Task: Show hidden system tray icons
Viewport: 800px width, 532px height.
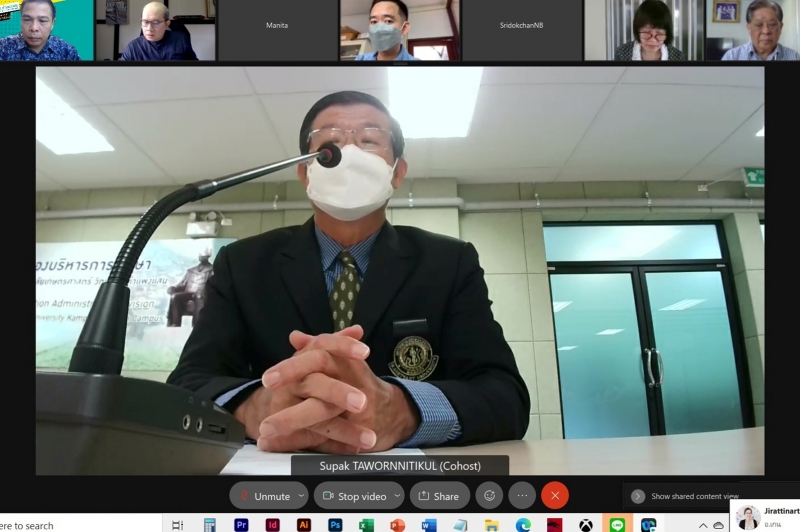Action: tap(703, 525)
